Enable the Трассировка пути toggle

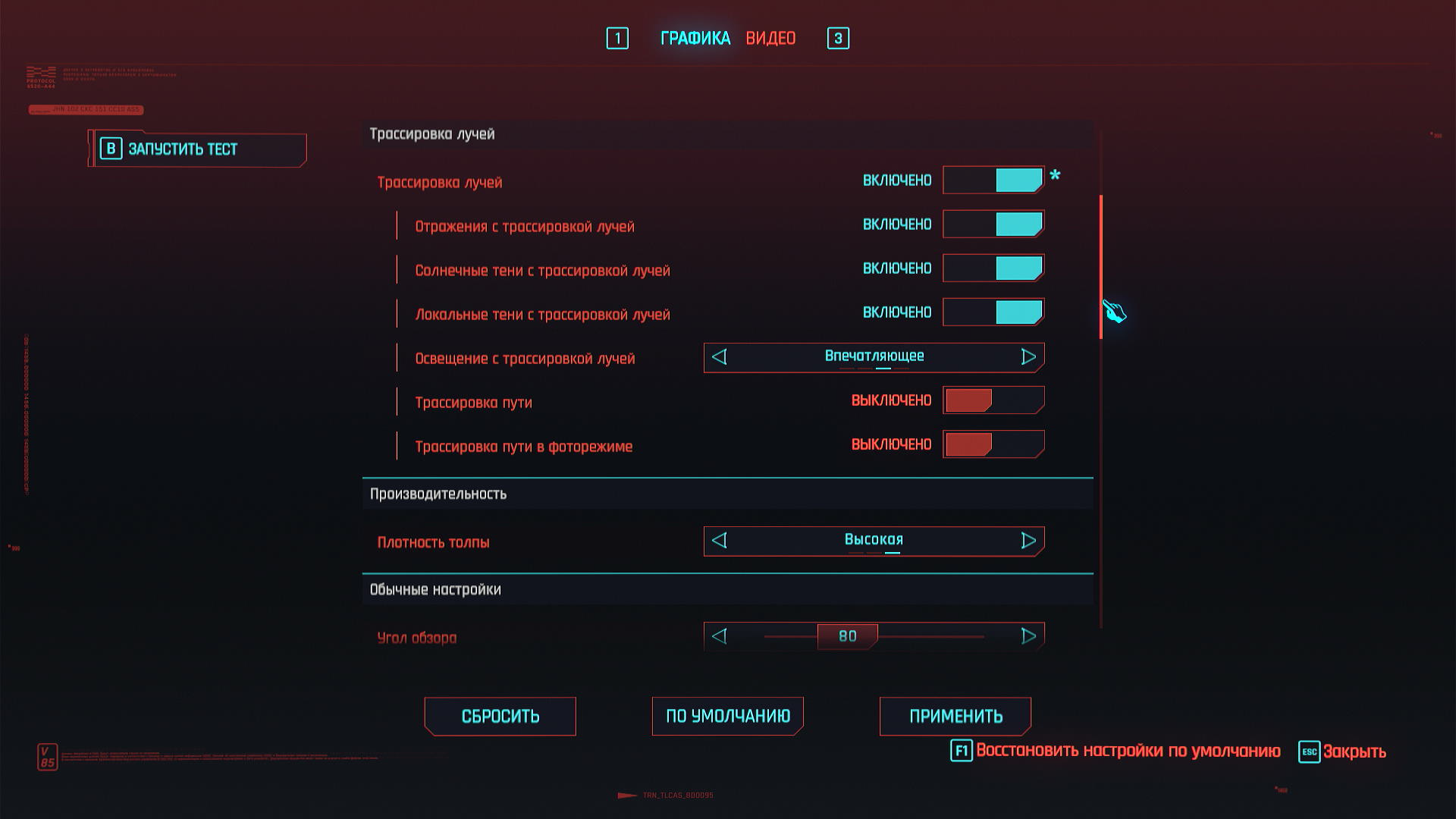pyautogui.click(x=993, y=400)
